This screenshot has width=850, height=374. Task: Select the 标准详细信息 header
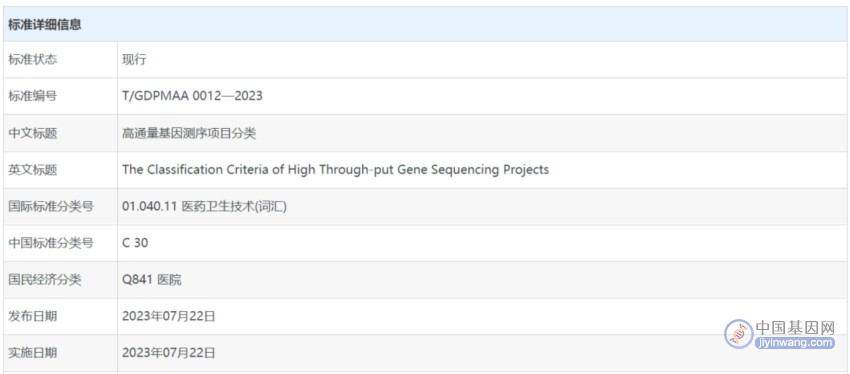pos(44,25)
